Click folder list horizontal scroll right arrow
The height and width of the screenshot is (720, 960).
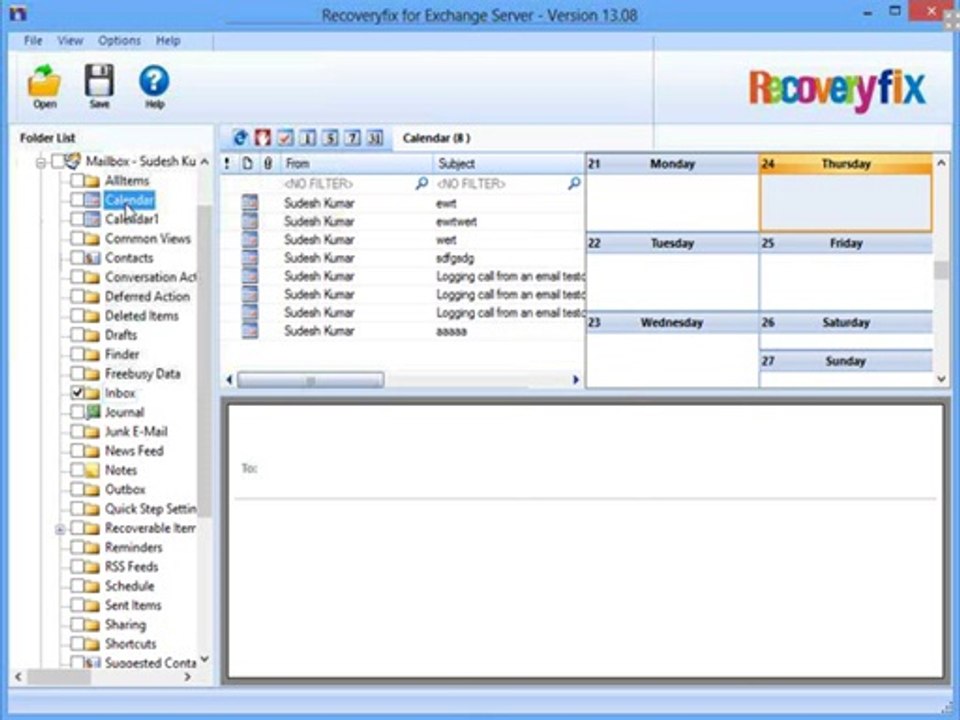pos(187,677)
